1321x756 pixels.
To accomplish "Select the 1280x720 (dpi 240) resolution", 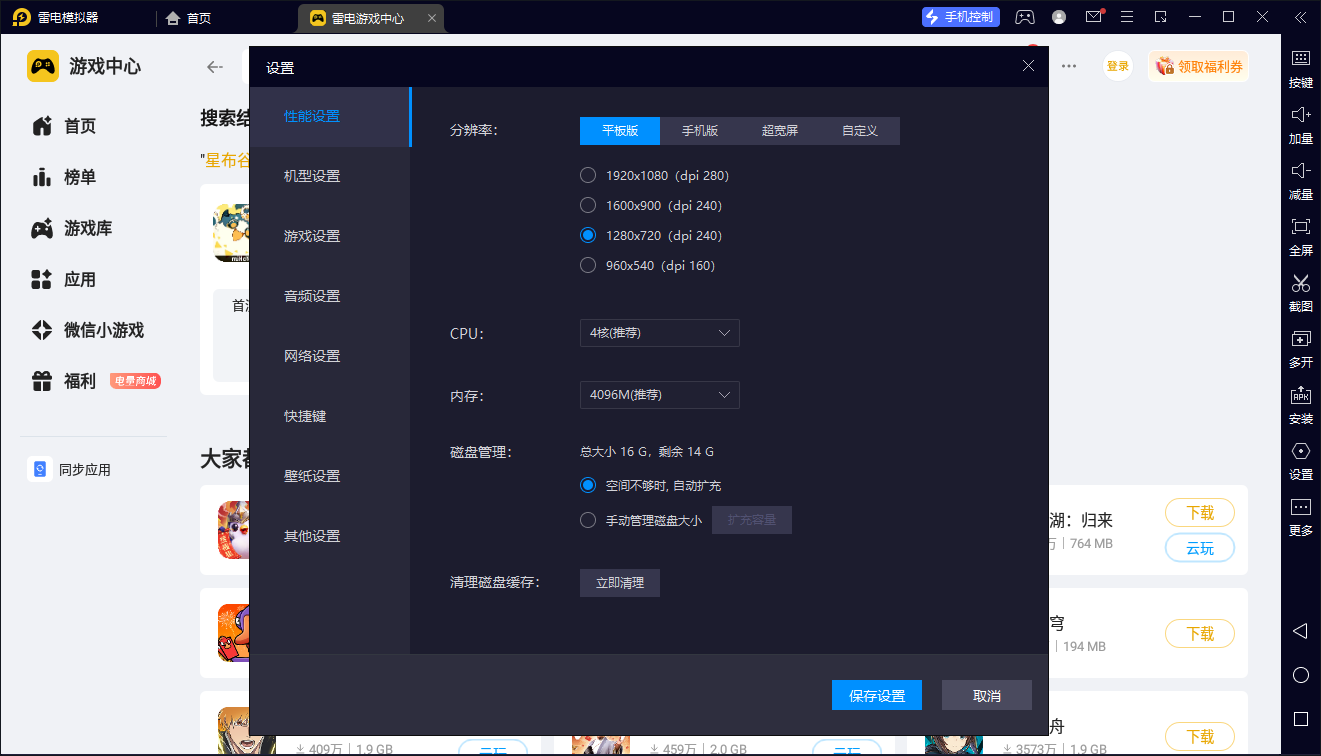I will click(x=651, y=236).
